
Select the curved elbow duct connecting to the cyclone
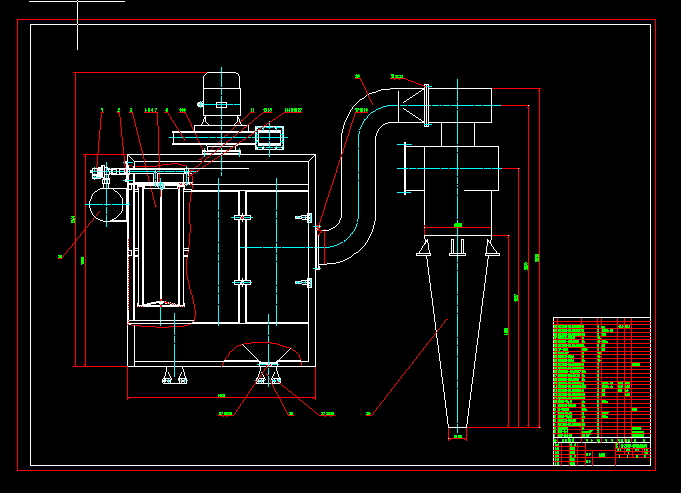pyautogui.click(x=357, y=176)
